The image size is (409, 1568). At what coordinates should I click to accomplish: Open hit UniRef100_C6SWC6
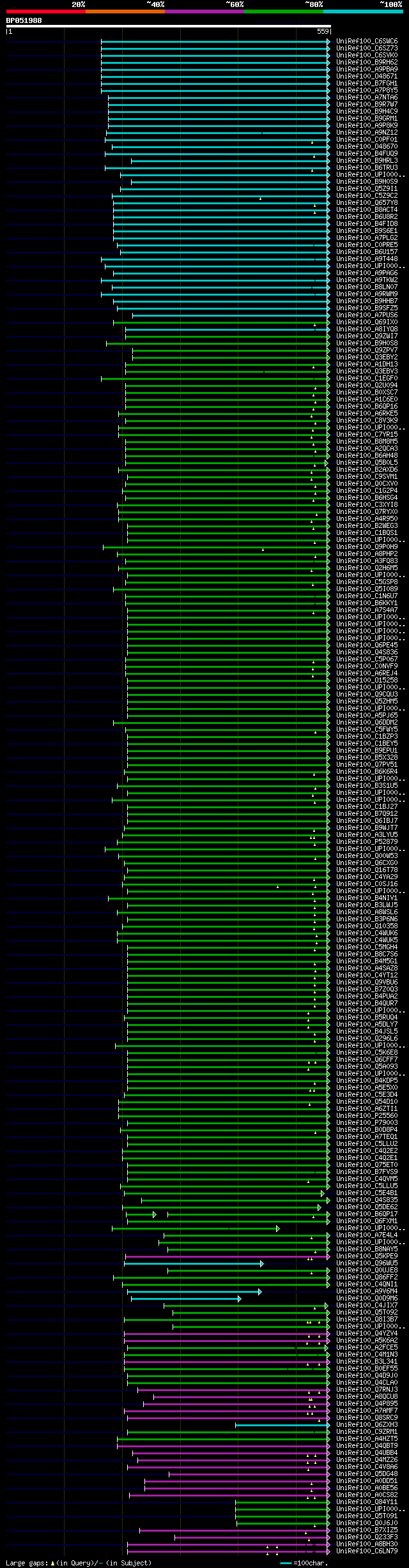pyautogui.click(x=367, y=41)
